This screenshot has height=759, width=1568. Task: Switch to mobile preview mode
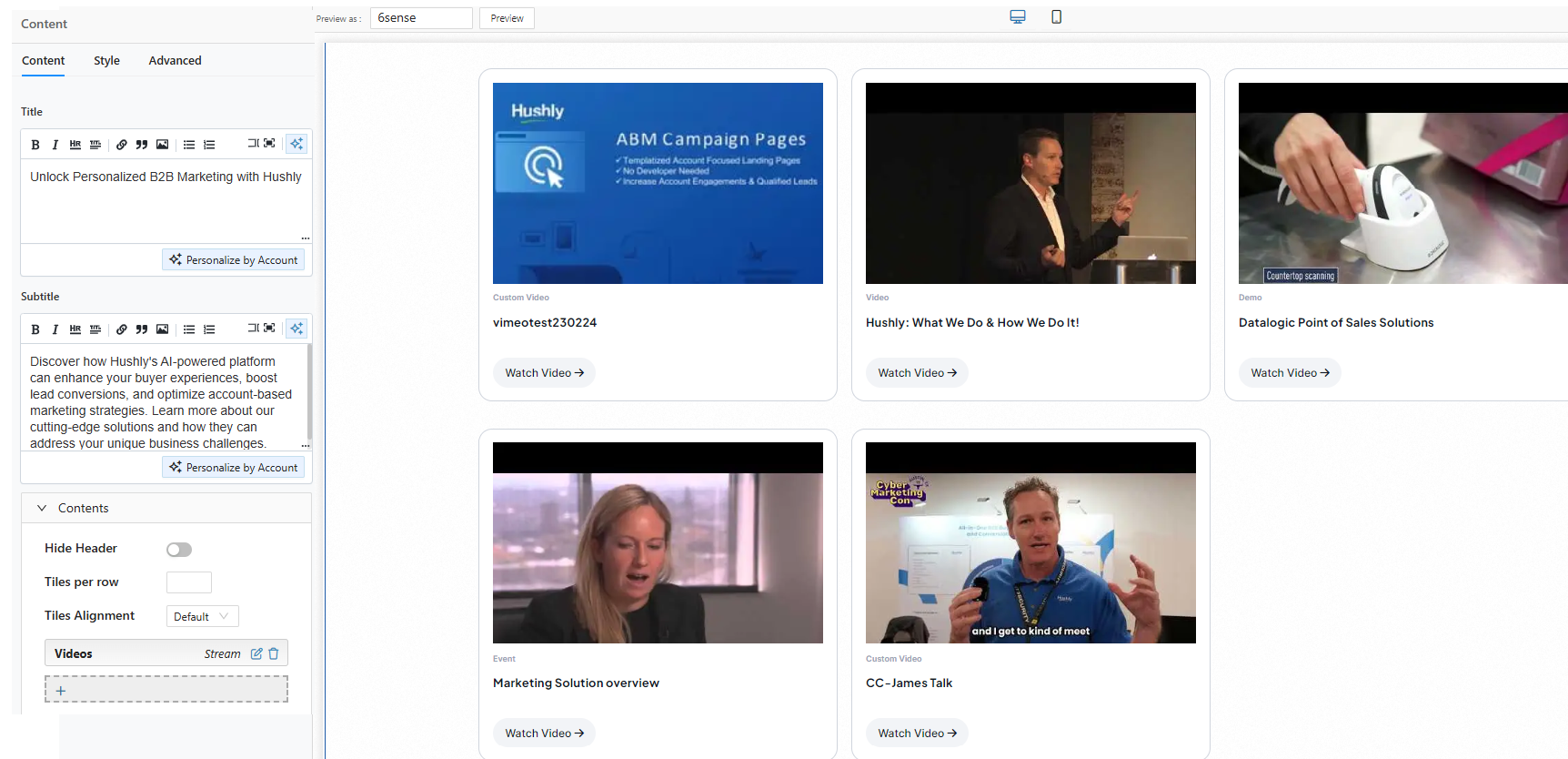point(1056,17)
